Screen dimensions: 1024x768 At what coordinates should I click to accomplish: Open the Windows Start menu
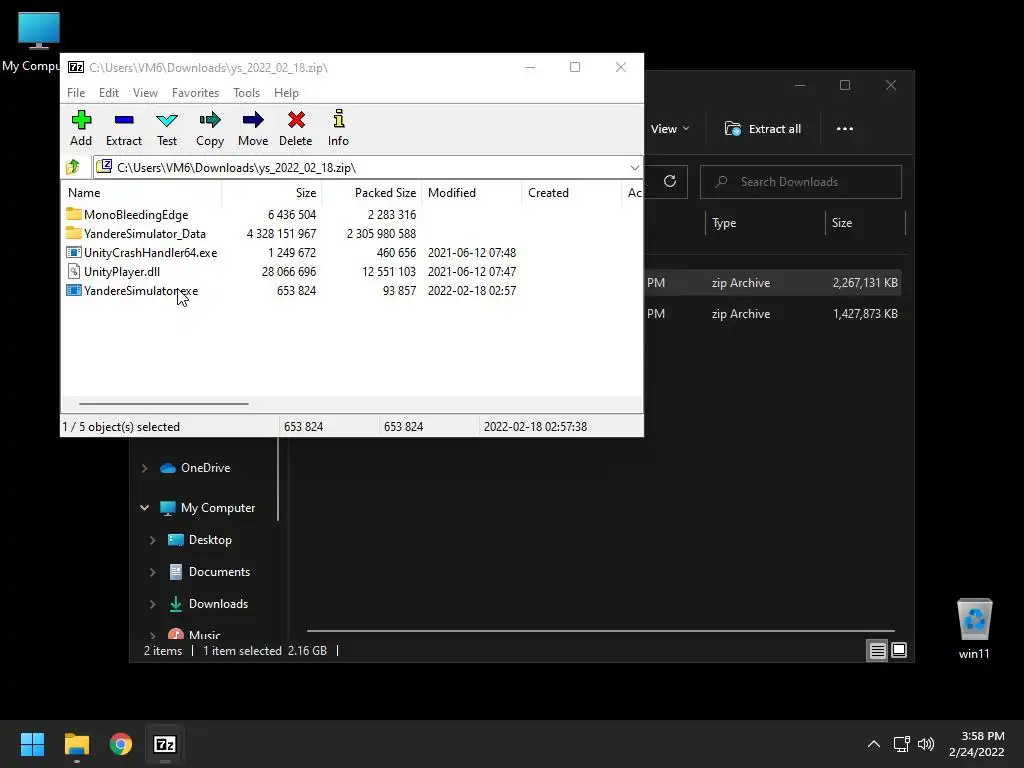32,744
